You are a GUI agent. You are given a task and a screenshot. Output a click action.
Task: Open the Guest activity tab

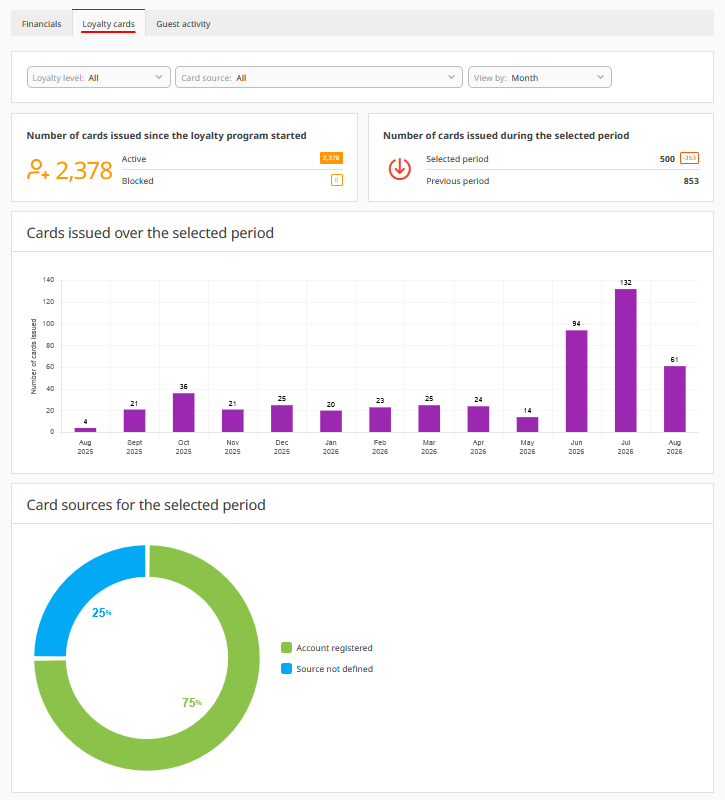(183, 24)
